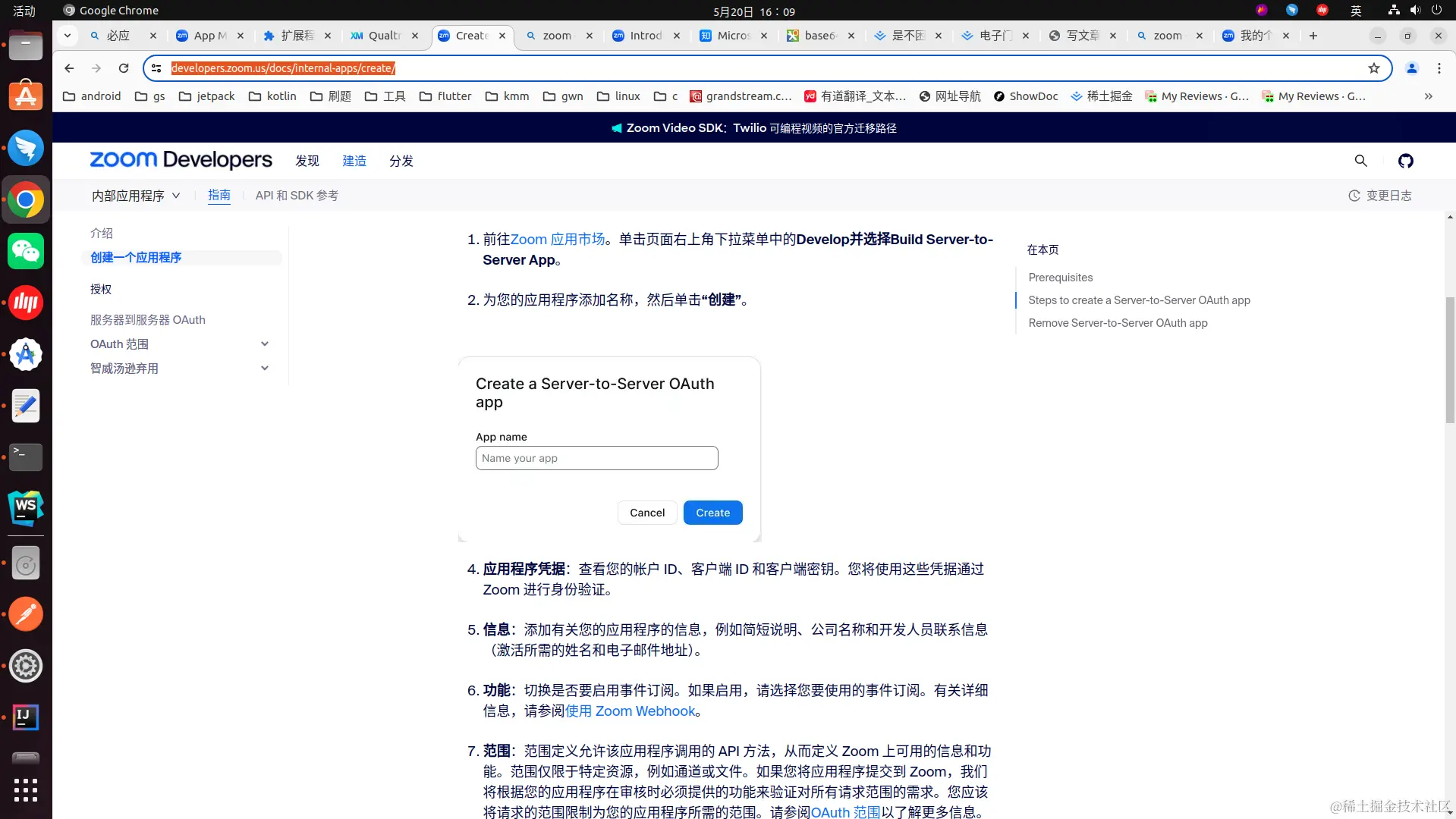The height and width of the screenshot is (819, 1456).
Task: Open the 使用 Zoom Webhook link
Action: click(631, 711)
